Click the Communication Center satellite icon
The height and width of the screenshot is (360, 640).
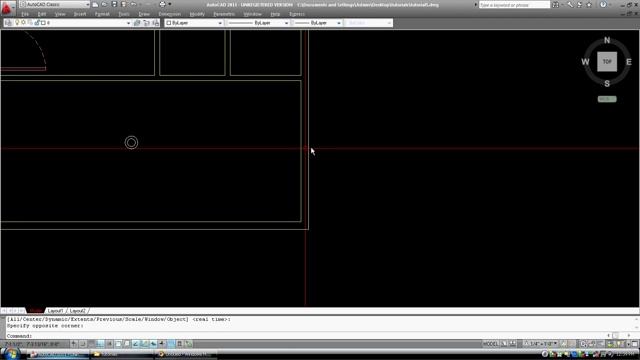click(580, 4)
